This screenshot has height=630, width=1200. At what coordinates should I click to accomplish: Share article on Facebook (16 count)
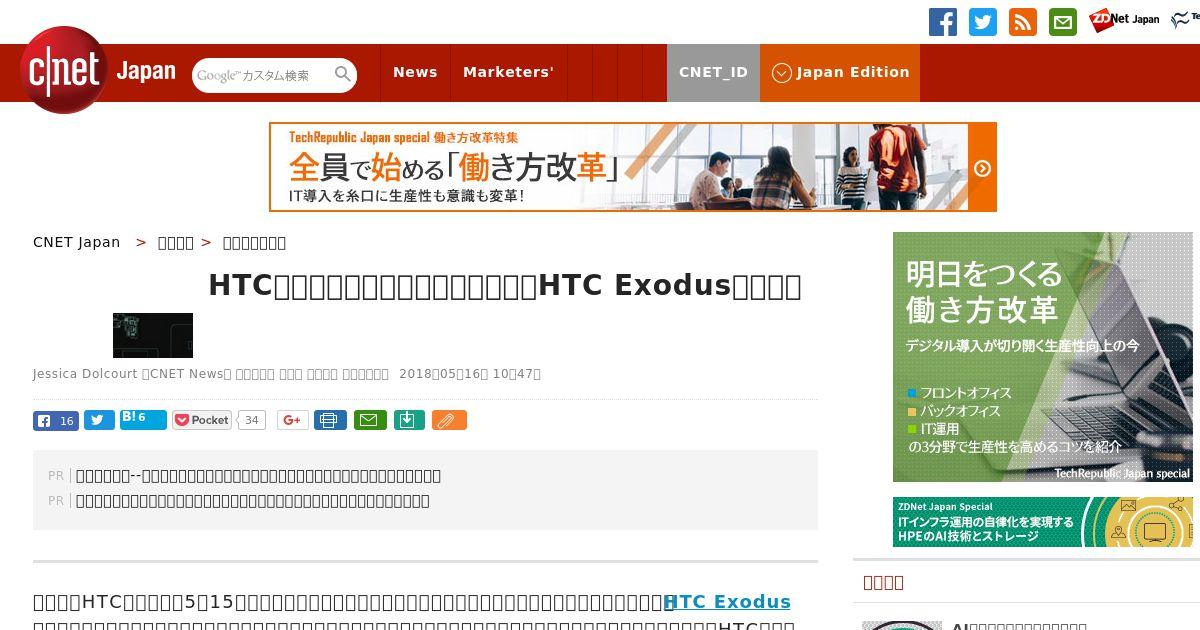click(x=56, y=420)
